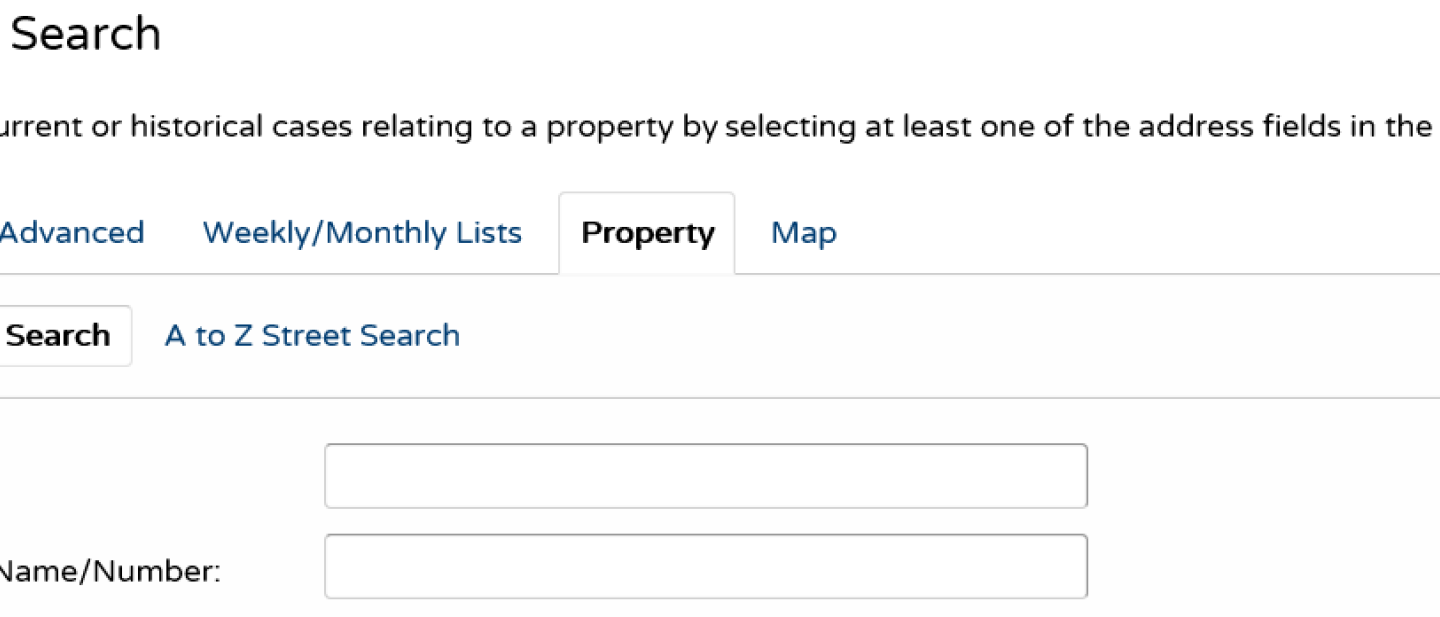Switch to weekly and monthly case lists
The height and width of the screenshot is (617, 1440).
coord(361,232)
